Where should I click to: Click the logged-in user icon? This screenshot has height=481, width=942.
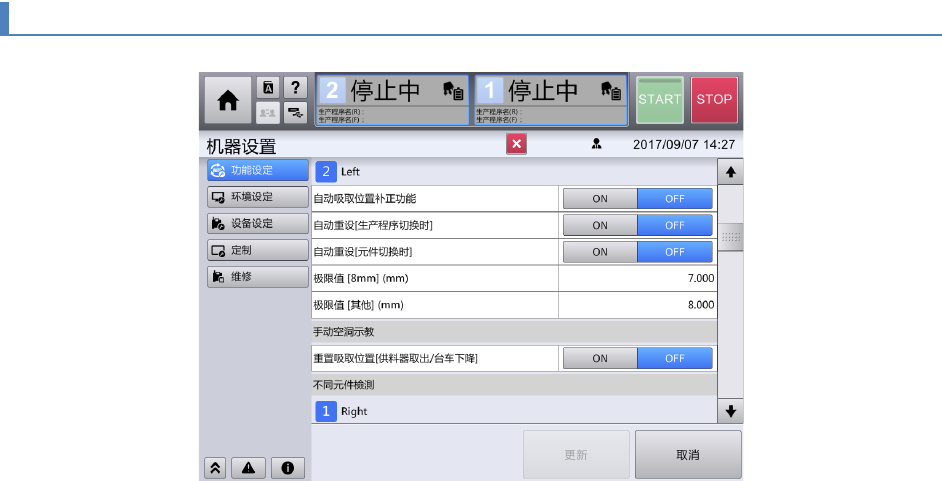(x=597, y=144)
